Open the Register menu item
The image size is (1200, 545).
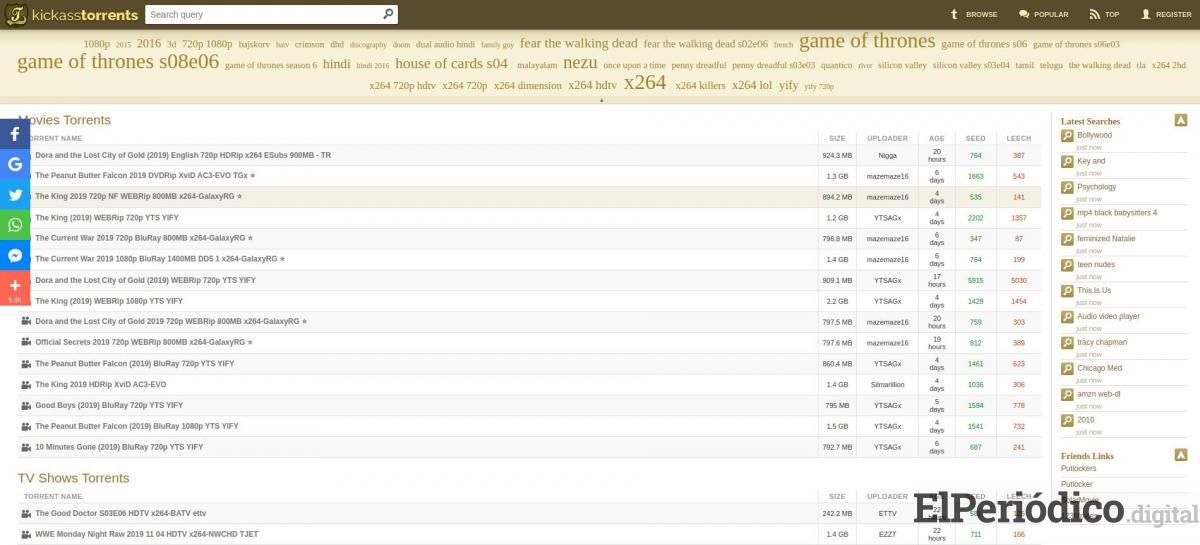[1166, 14]
